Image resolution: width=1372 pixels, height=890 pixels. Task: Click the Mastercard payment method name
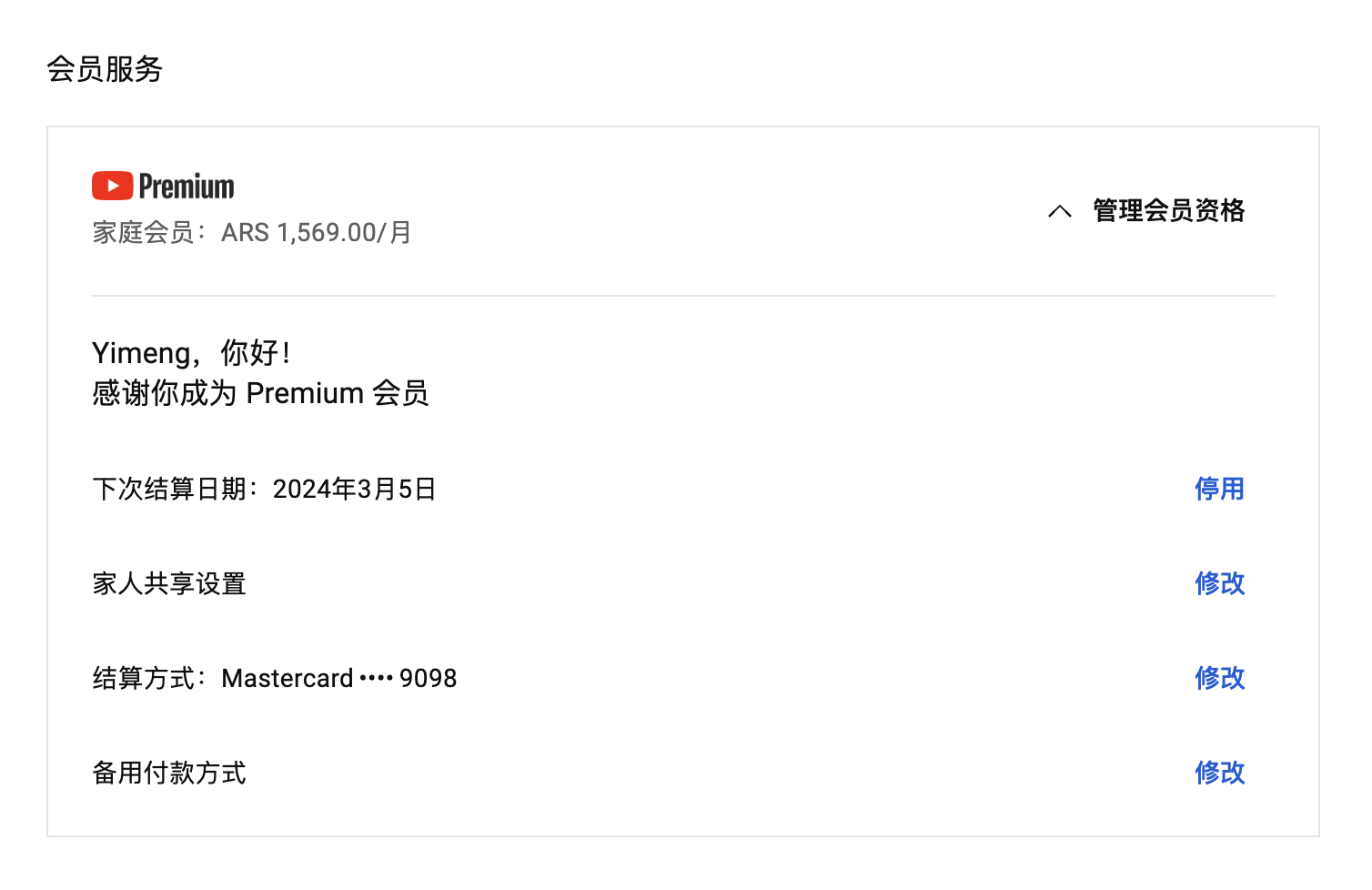287,679
